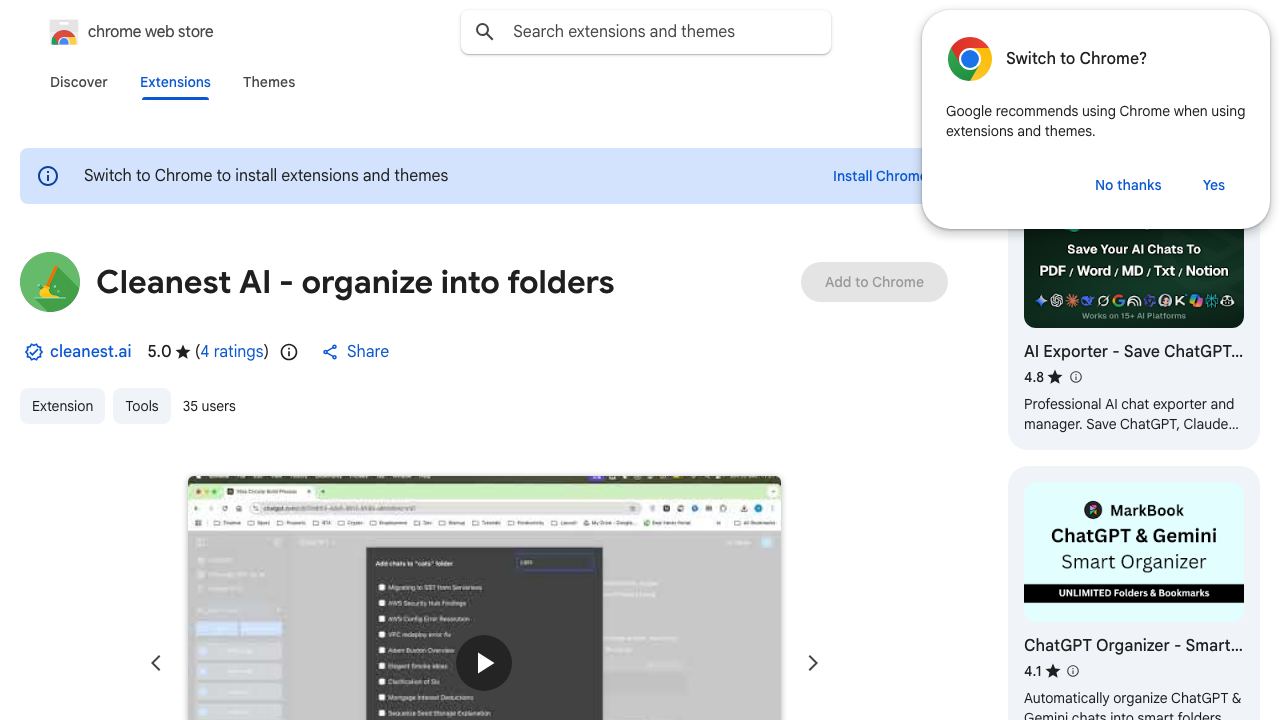
Task: Open the AI Exporter - Save ChatGPT title
Action: click(1134, 351)
